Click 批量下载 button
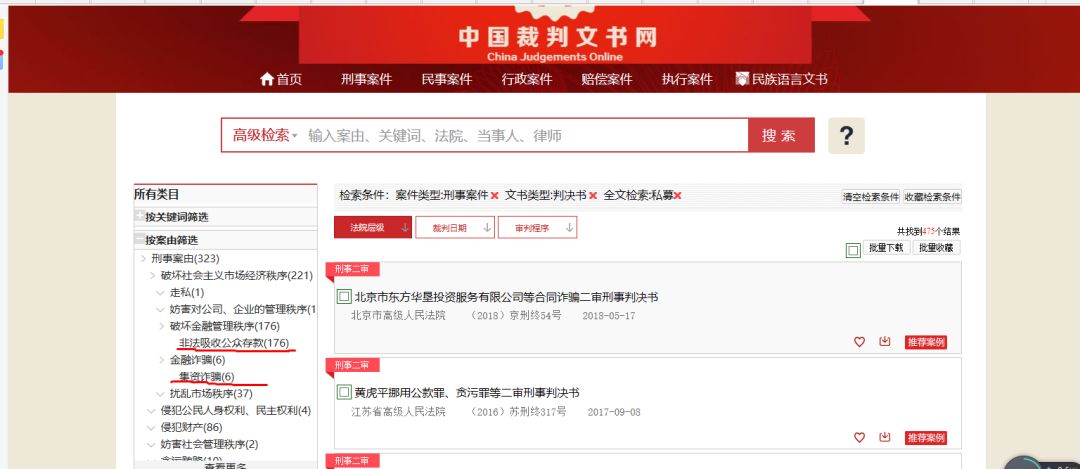 tap(886, 248)
